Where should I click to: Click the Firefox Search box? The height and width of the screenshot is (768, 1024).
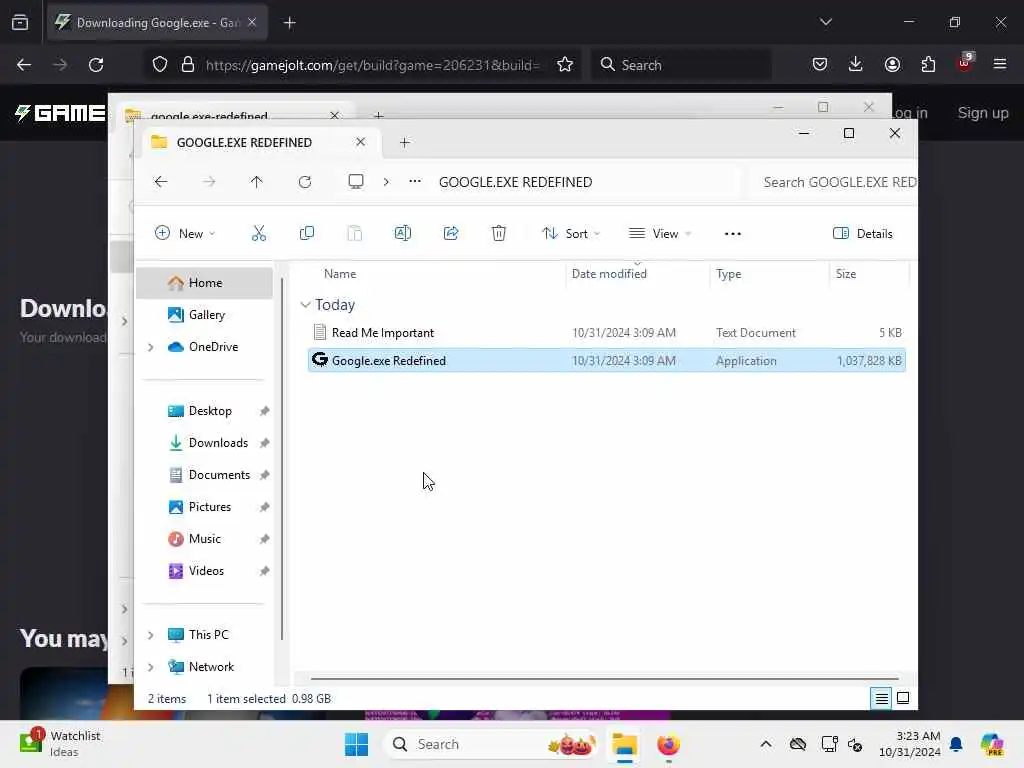tap(681, 65)
